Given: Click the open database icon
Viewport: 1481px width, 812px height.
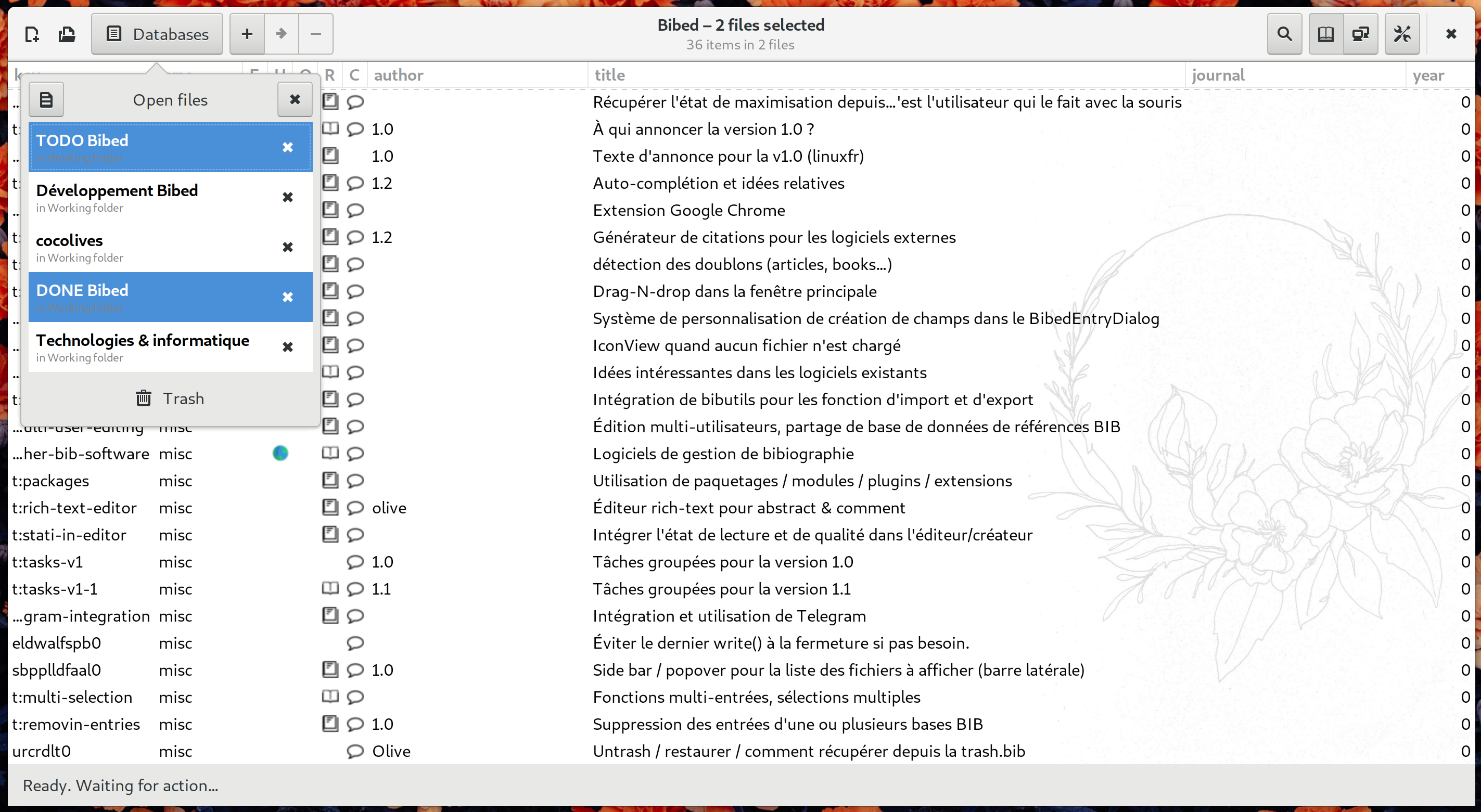Looking at the screenshot, I should 67,34.
